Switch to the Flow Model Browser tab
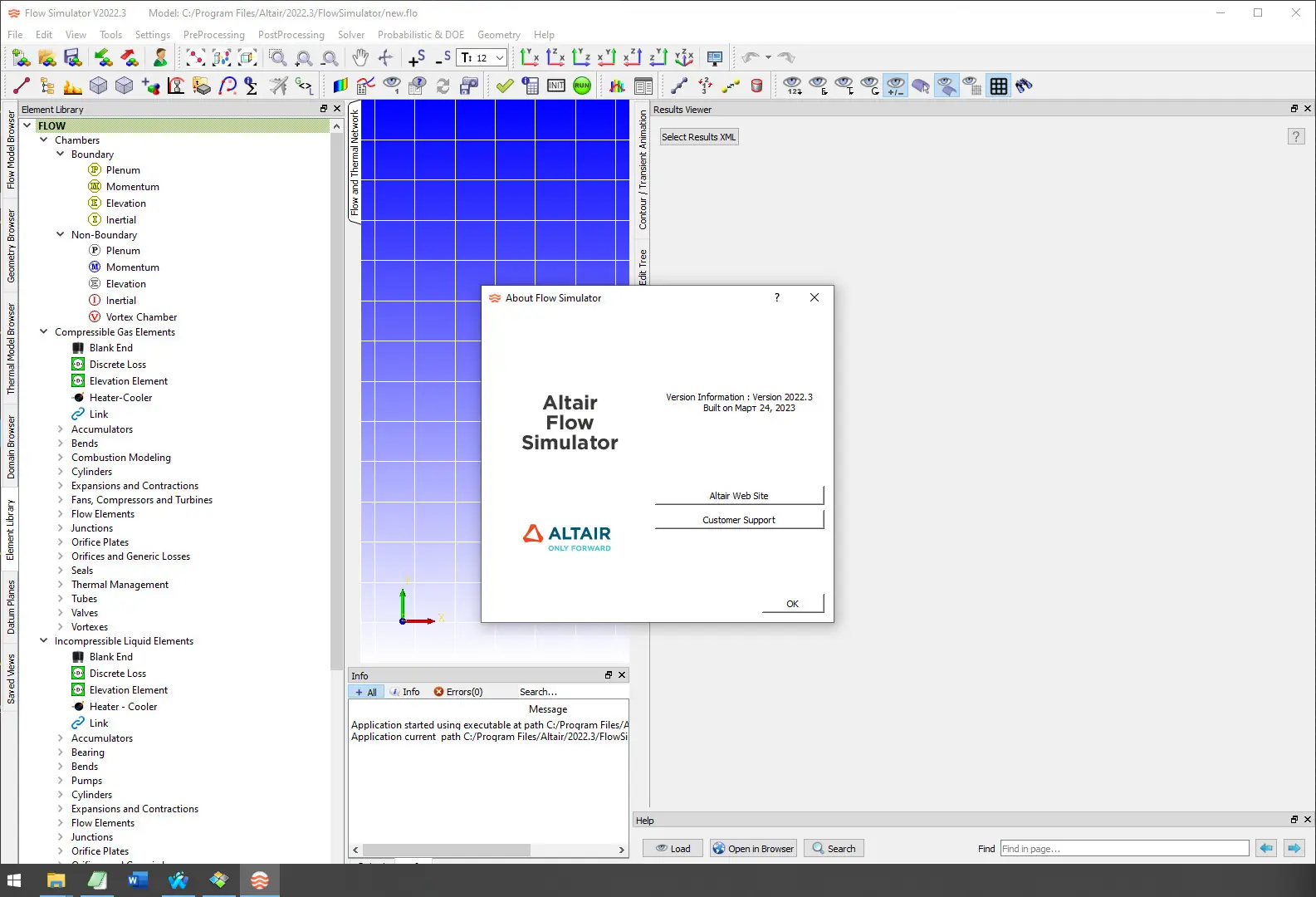1316x897 pixels. coord(10,150)
